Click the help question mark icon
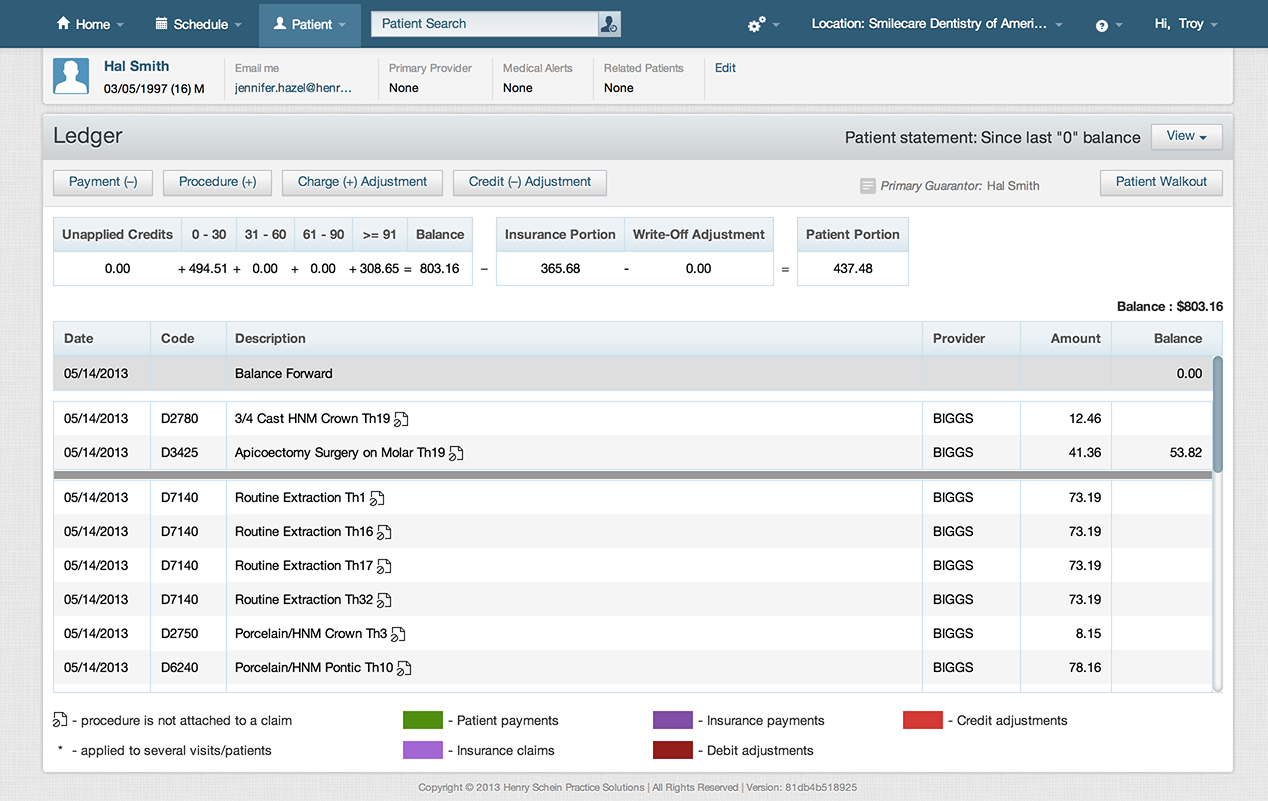Screen dimensions: 1268x801 (x=1104, y=23)
